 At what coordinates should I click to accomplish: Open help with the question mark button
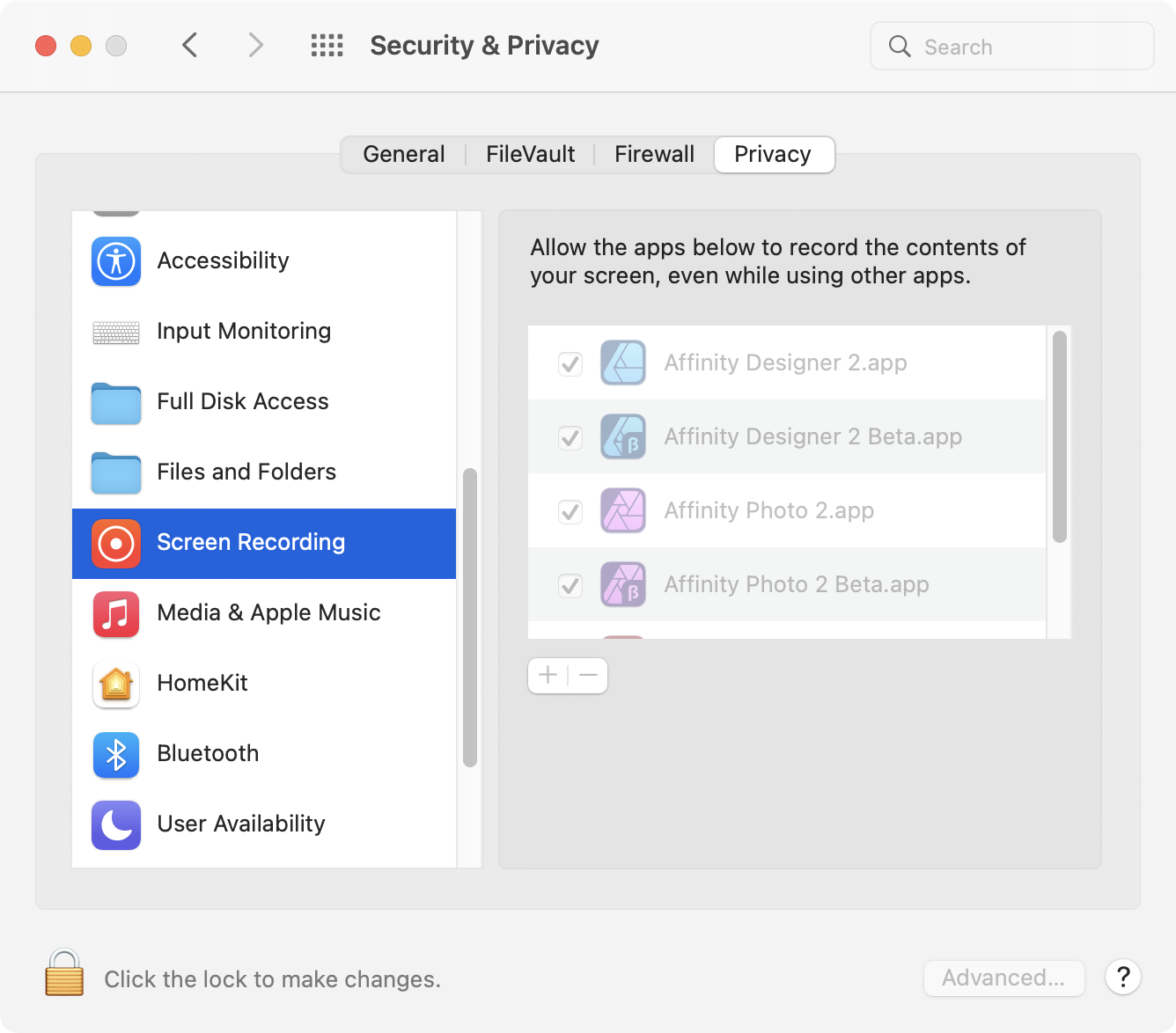pos(1123,977)
